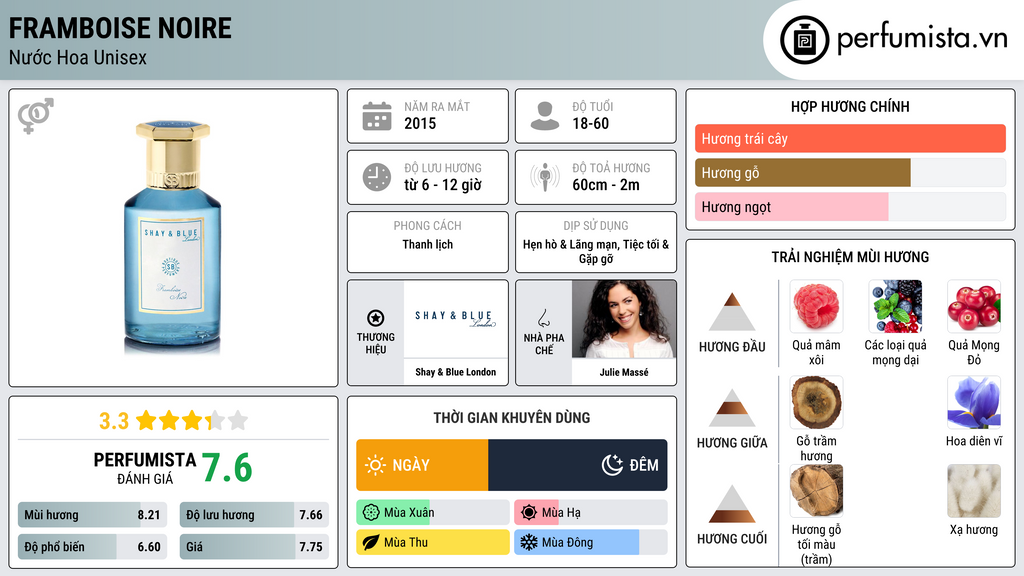Image resolution: width=1024 pixels, height=576 pixels.
Task: Click the Độ phổ biến 6.60 score bar
Action: (92, 547)
